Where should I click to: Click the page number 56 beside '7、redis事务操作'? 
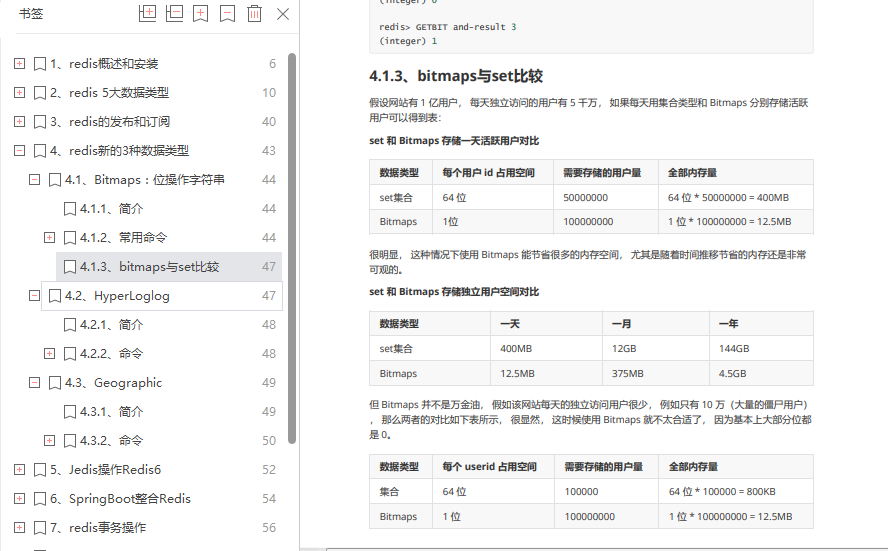point(269,528)
